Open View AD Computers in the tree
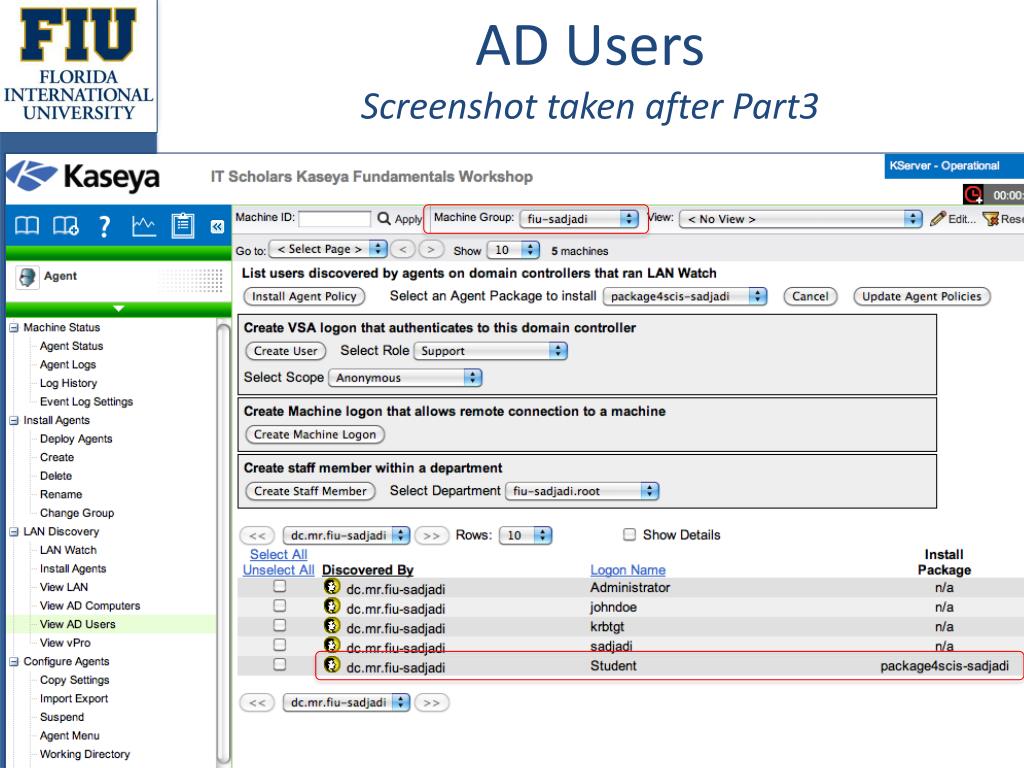The width and height of the screenshot is (1024, 768). click(x=90, y=605)
